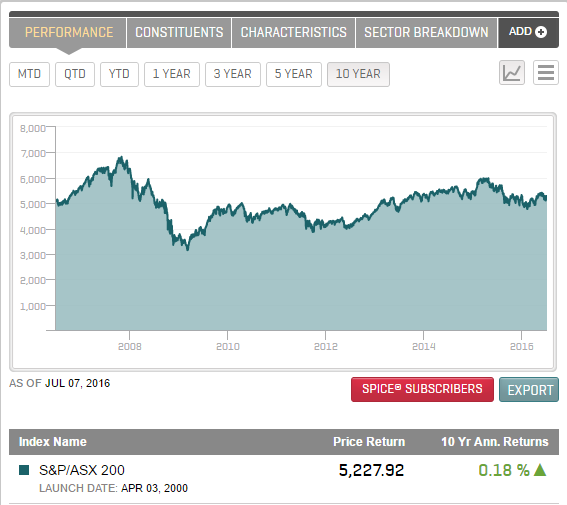The image size is (567, 505).
Task: Click the 3,000 y-axis label
Action: 33,256
